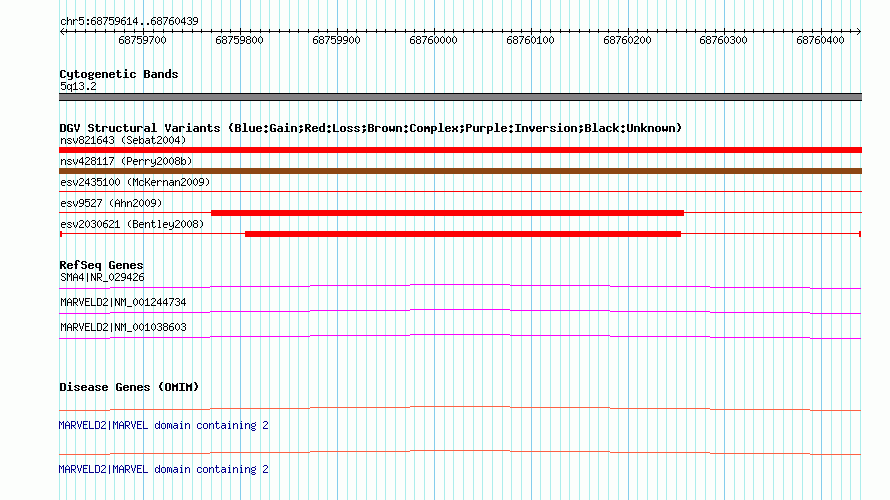Open the second MARVELD2 MARVEL domain link
Screen dimensions: 890x500
[x=163, y=469]
